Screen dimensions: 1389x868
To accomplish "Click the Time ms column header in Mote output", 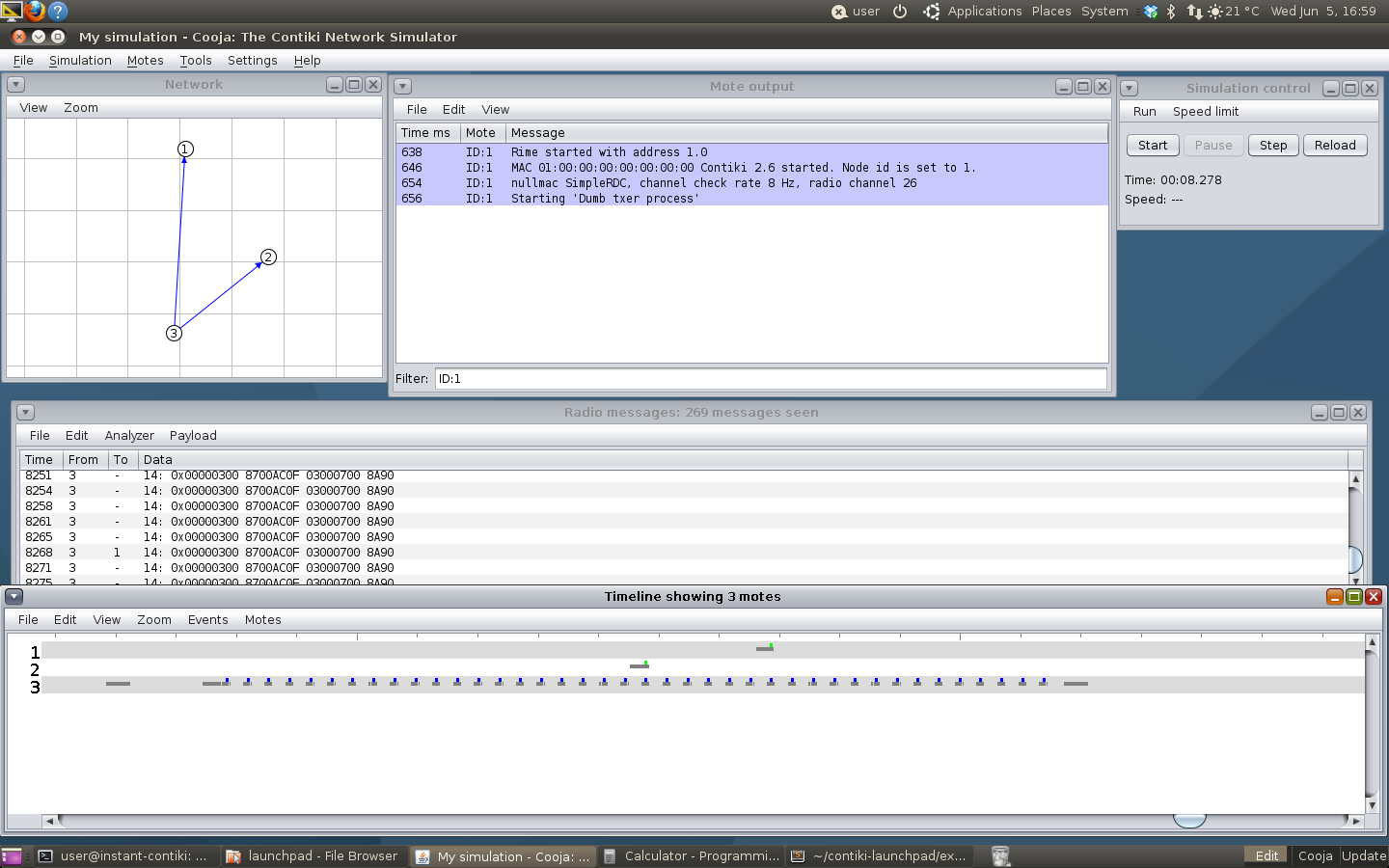I will (427, 133).
